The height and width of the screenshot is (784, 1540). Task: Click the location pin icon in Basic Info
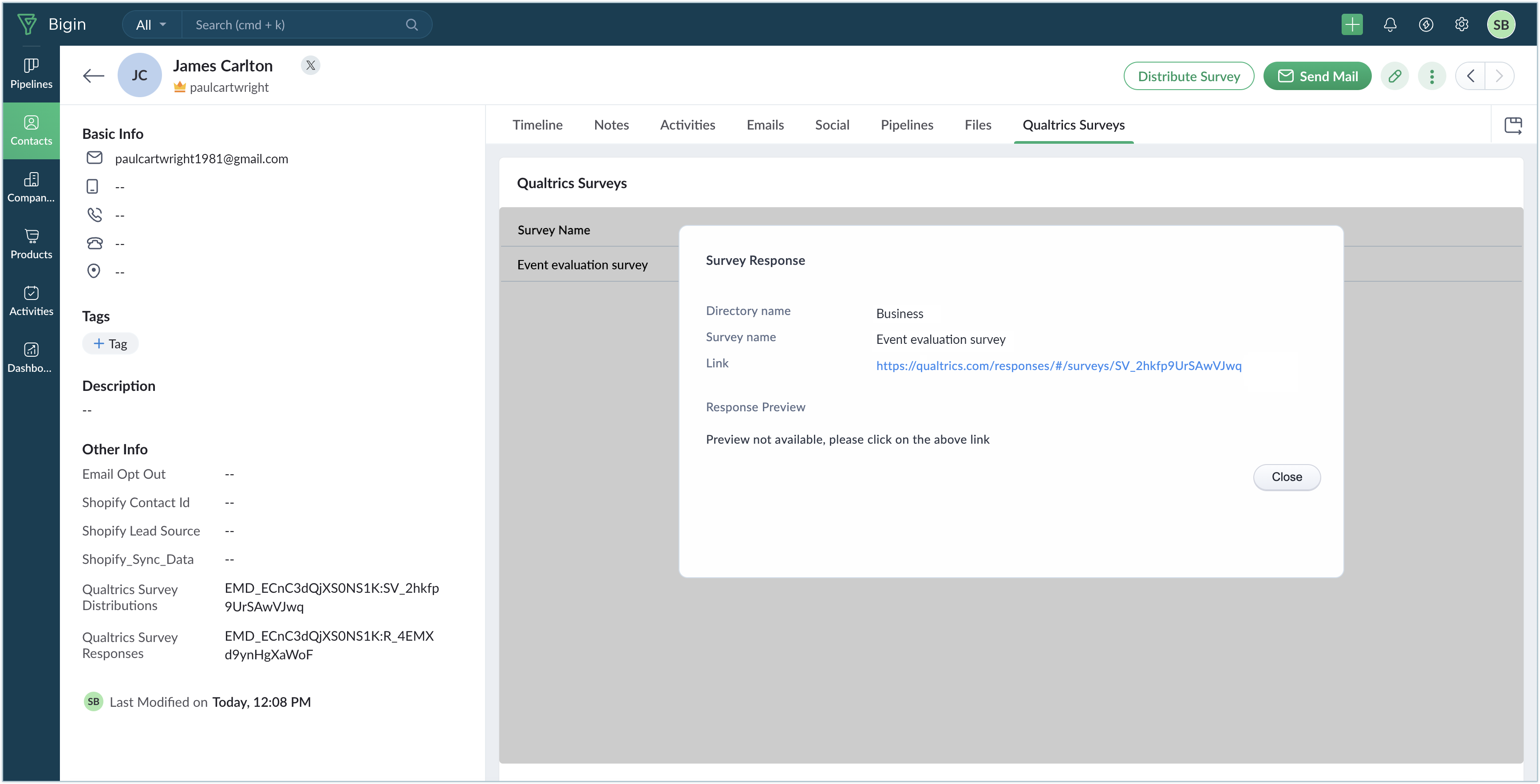click(94, 271)
